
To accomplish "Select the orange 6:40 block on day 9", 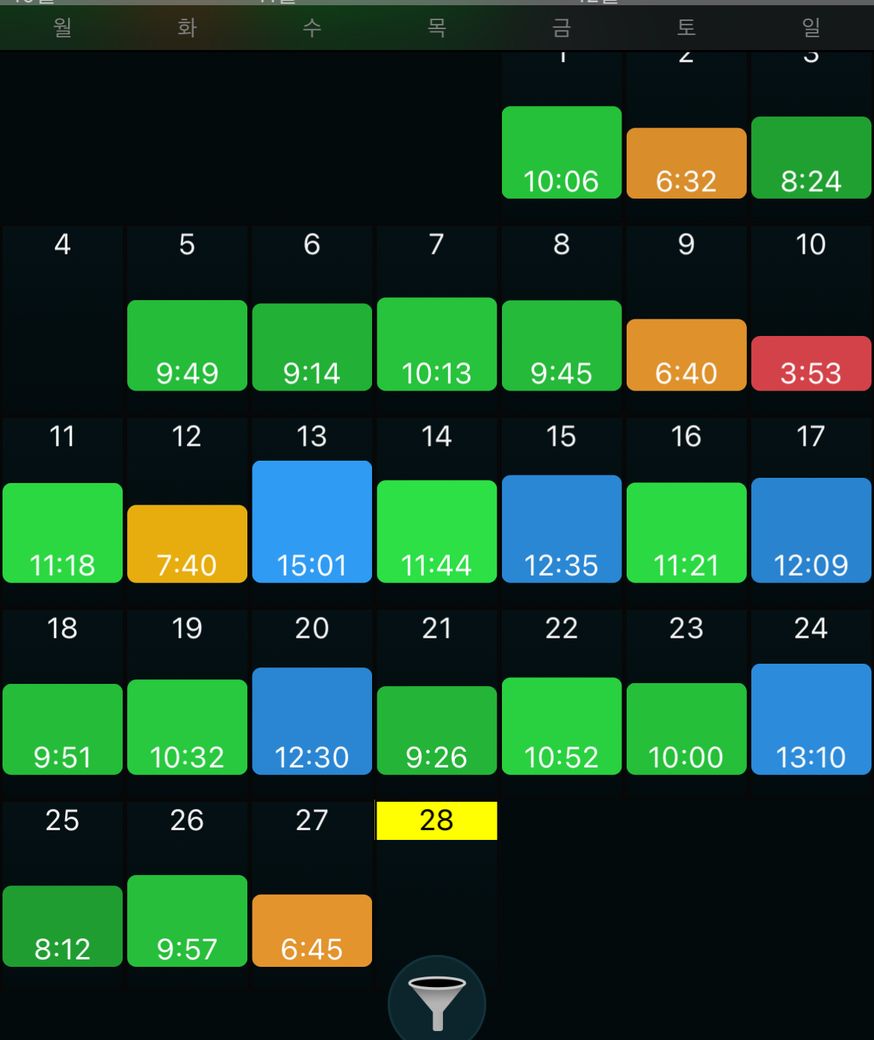I will coord(686,355).
